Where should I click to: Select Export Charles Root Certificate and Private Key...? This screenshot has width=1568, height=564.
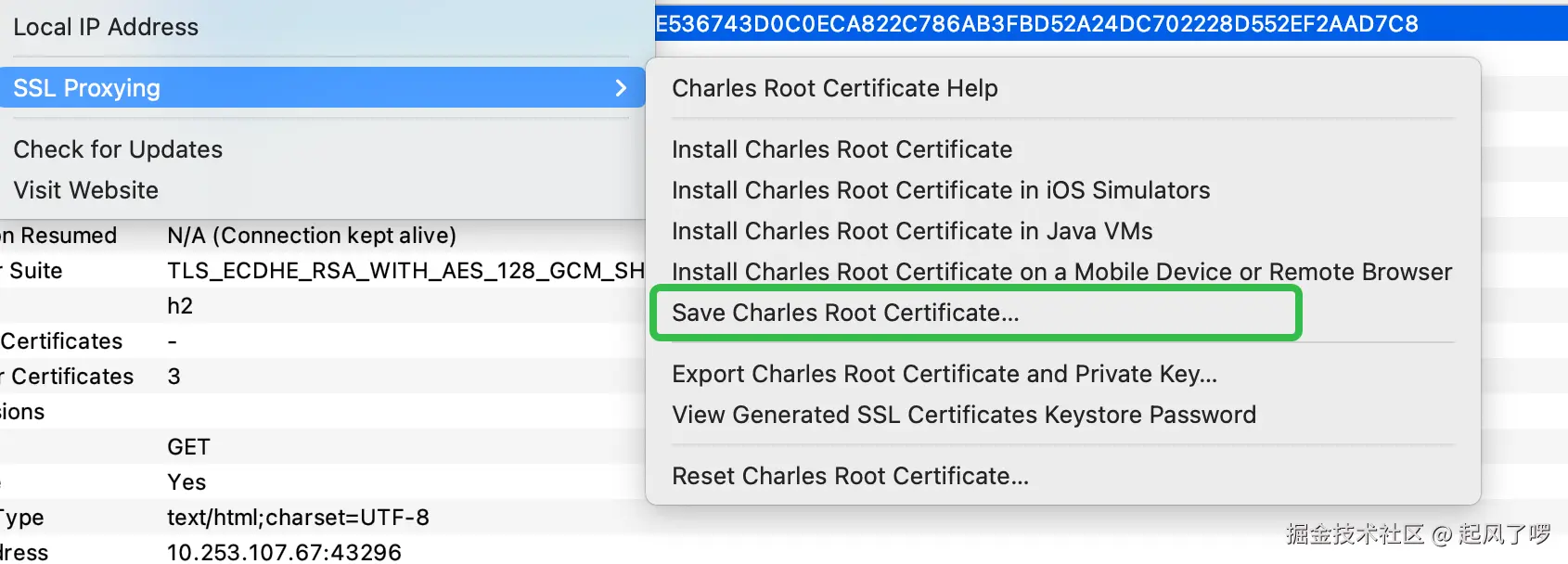(945, 374)
